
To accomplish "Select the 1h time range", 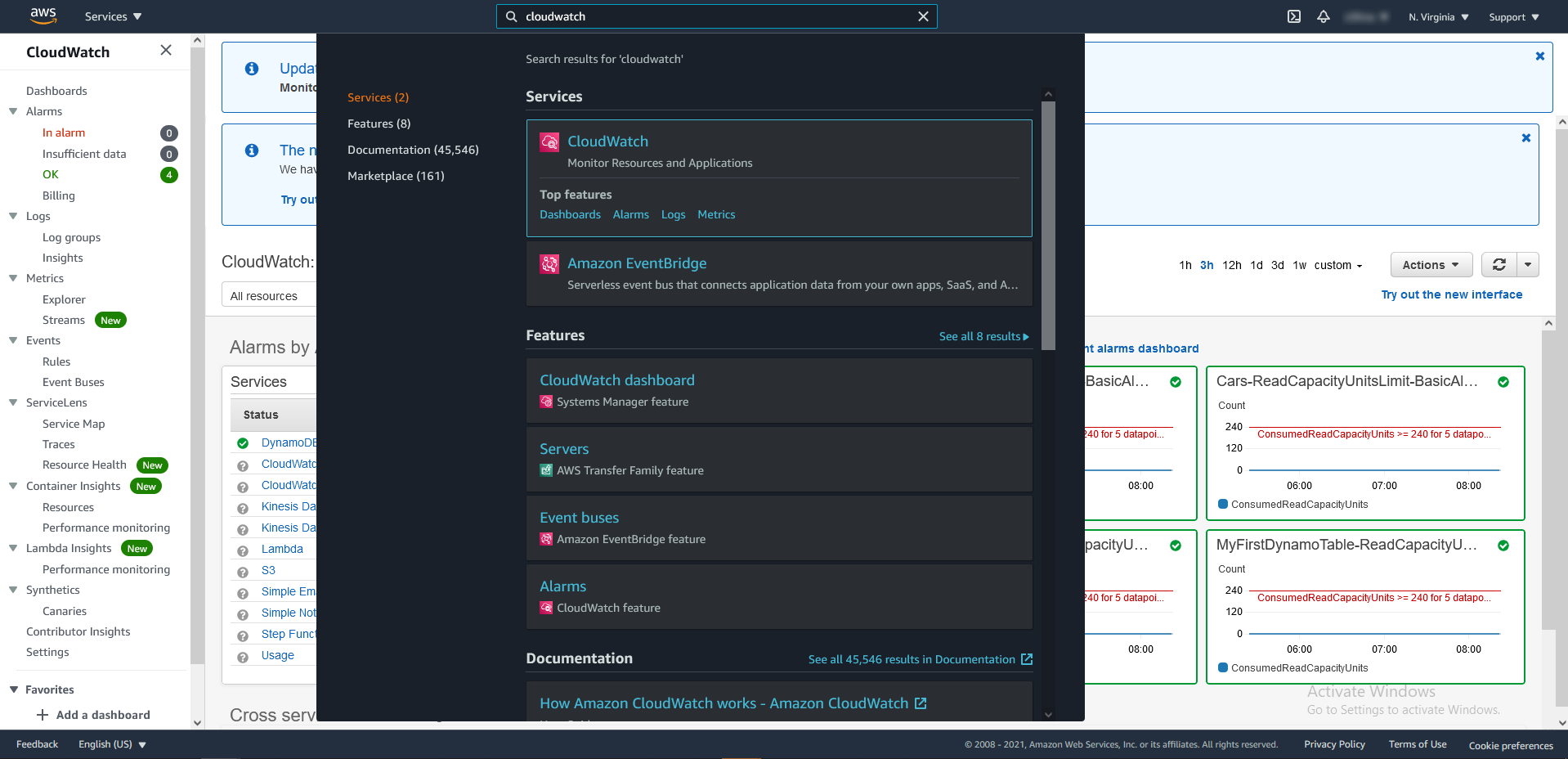I will pyautogui.click(x=1185, y=265).
